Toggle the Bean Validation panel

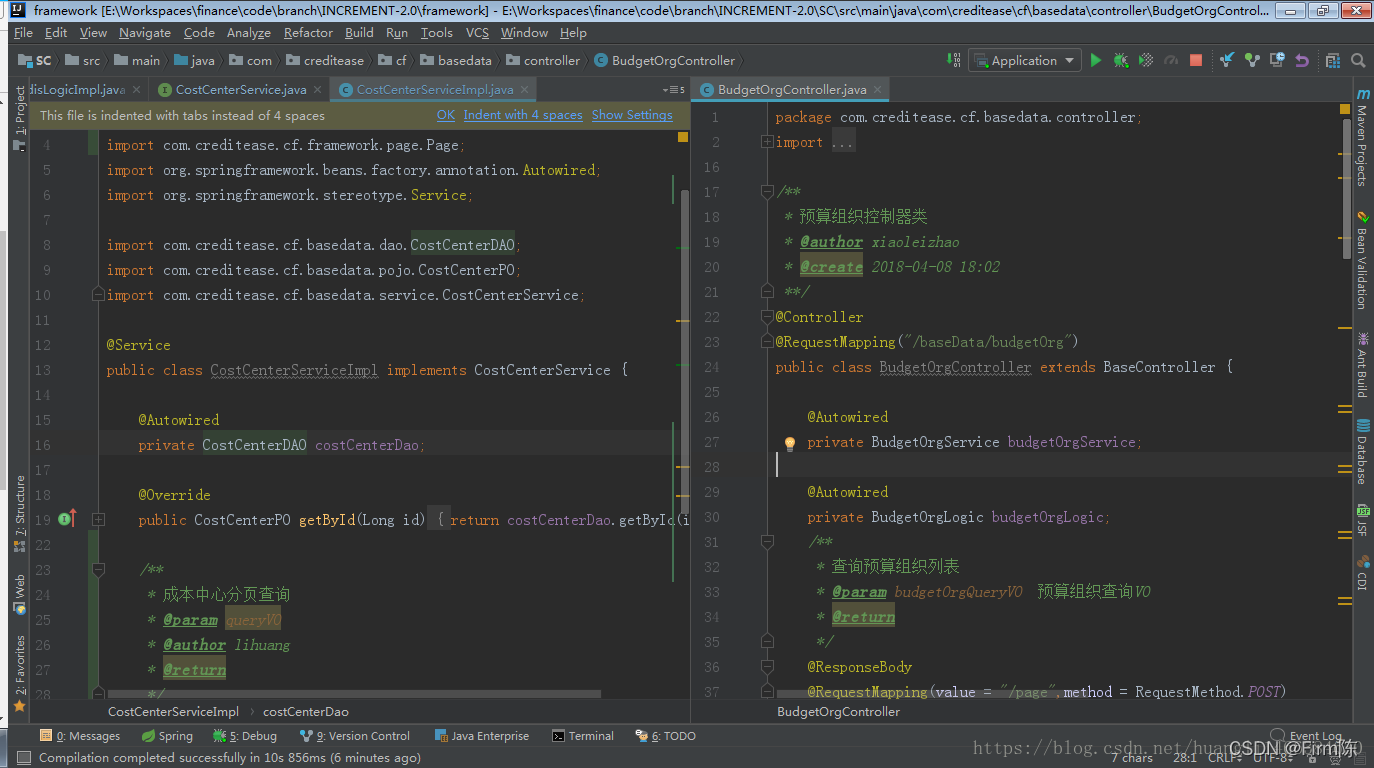(x=1362, y=259)
